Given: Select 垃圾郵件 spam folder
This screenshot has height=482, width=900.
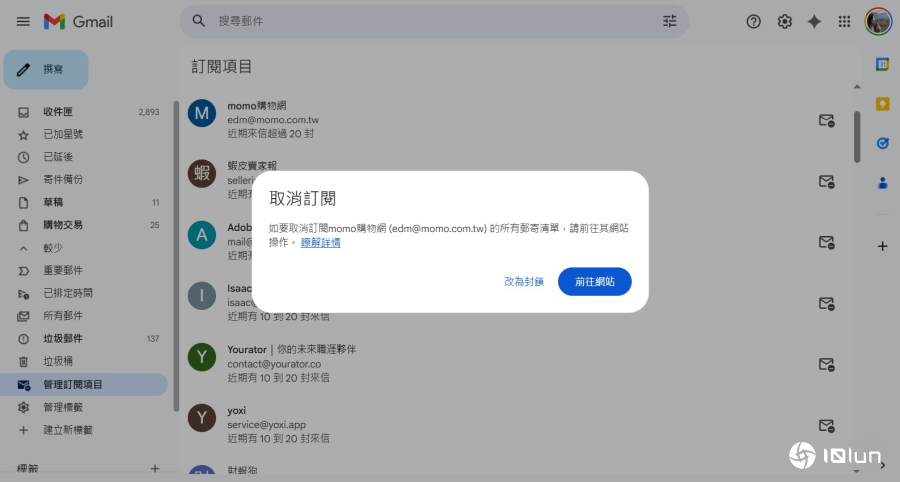Looking at the screenshot, I should tap(62, 339).
